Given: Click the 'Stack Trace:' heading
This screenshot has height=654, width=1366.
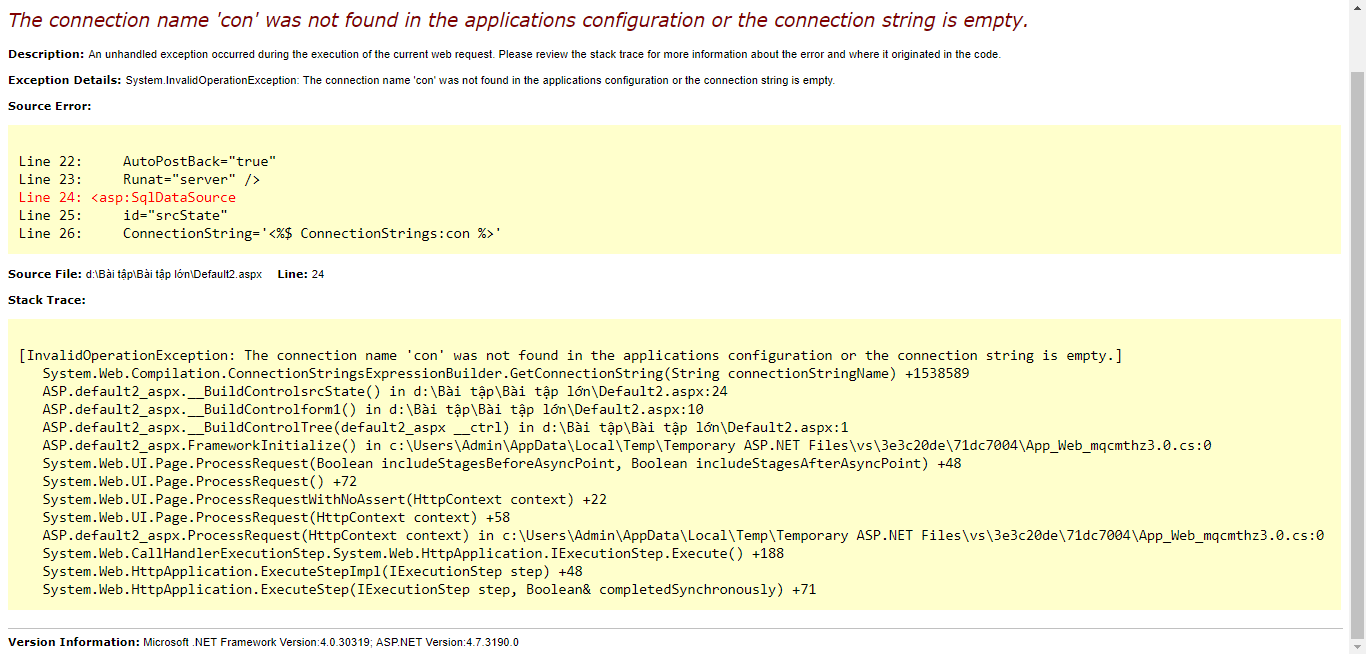Looking at the screenshot, I should point(47,300).
